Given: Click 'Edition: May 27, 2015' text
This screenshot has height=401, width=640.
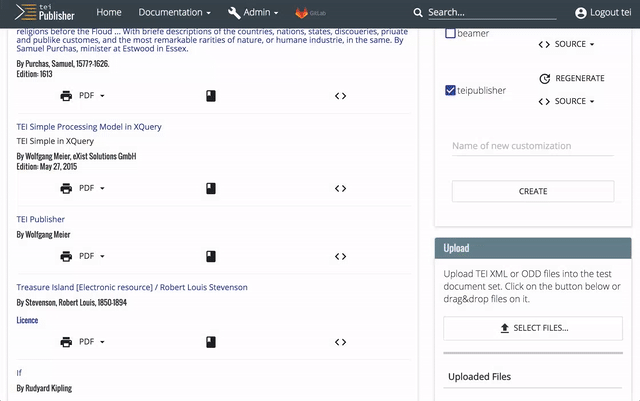Looking at the screenshot, I should pyautogui.click(x=47, y=167).
